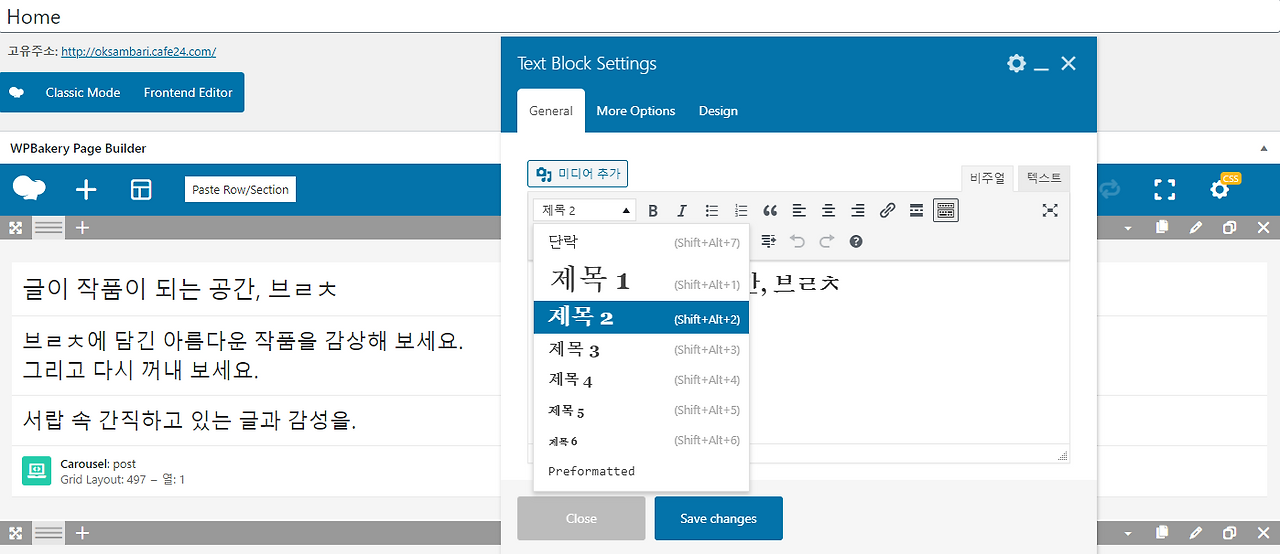Clone the upper row
The width and height of the screenshot is (1280, 554).
pyautogui.click(x=1229, y=228)
